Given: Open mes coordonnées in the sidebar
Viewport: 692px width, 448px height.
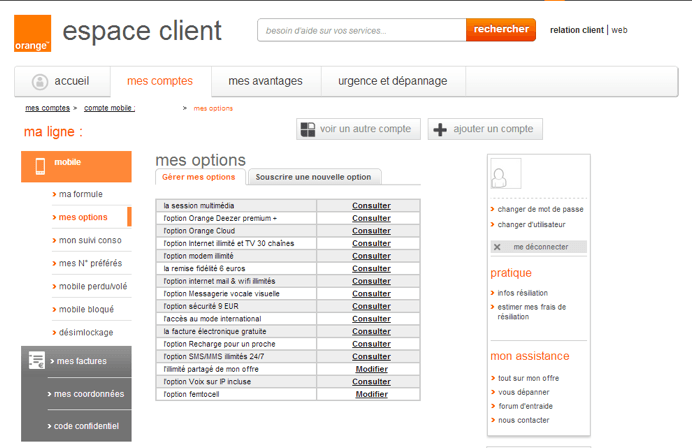Looking at the screenshot, I should pyautogui.click(x=90, y=394).
